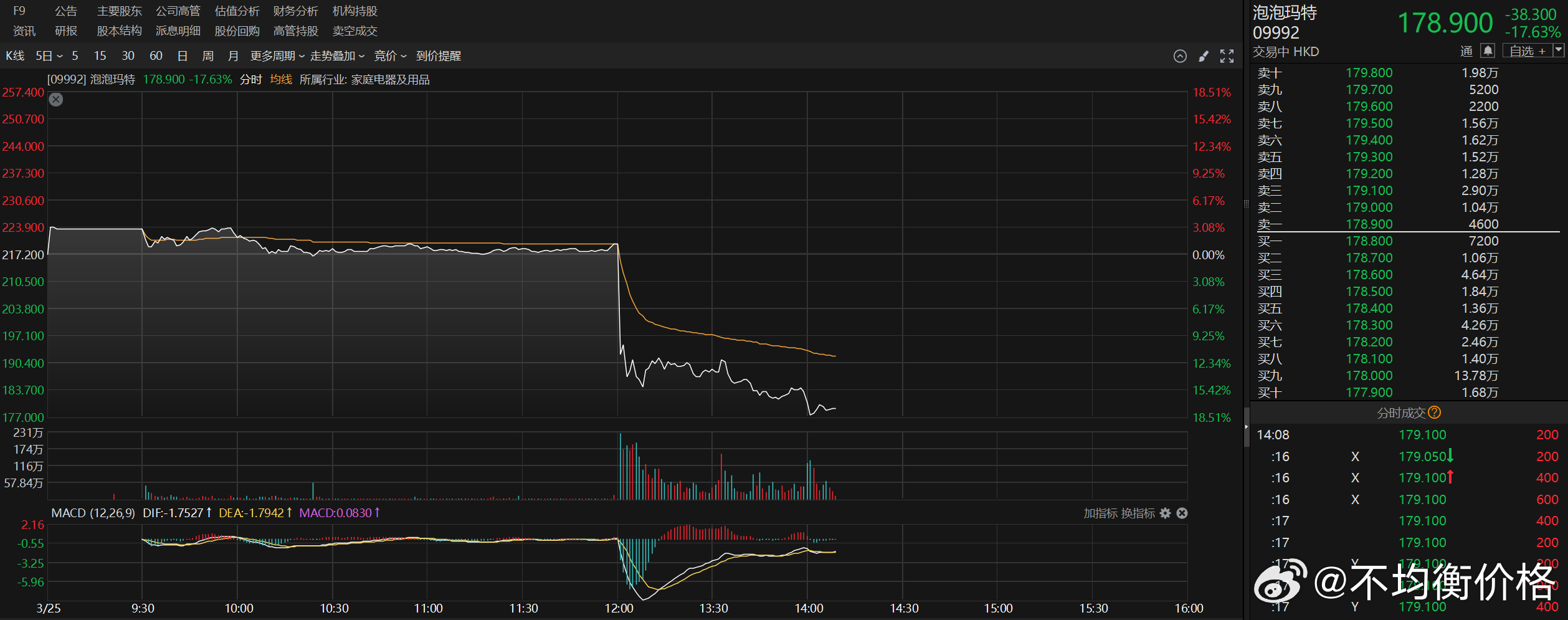
Task: Click the 179.050 trade tick price
Action: (x=1423, y=457)
